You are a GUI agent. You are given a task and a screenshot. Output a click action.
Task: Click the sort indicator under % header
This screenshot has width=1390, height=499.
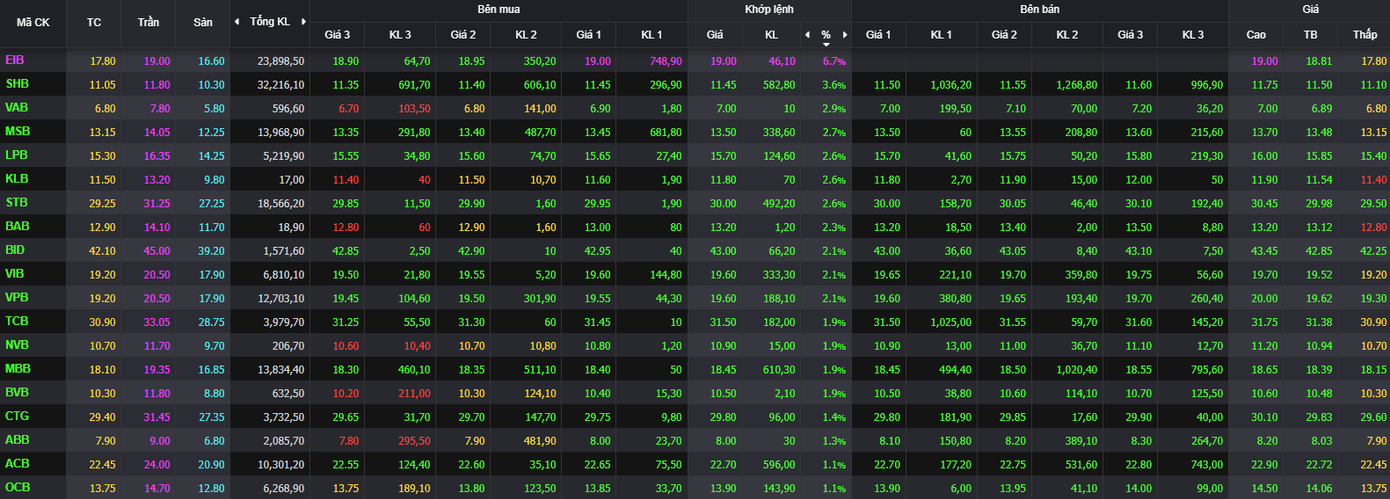point(826,45)
